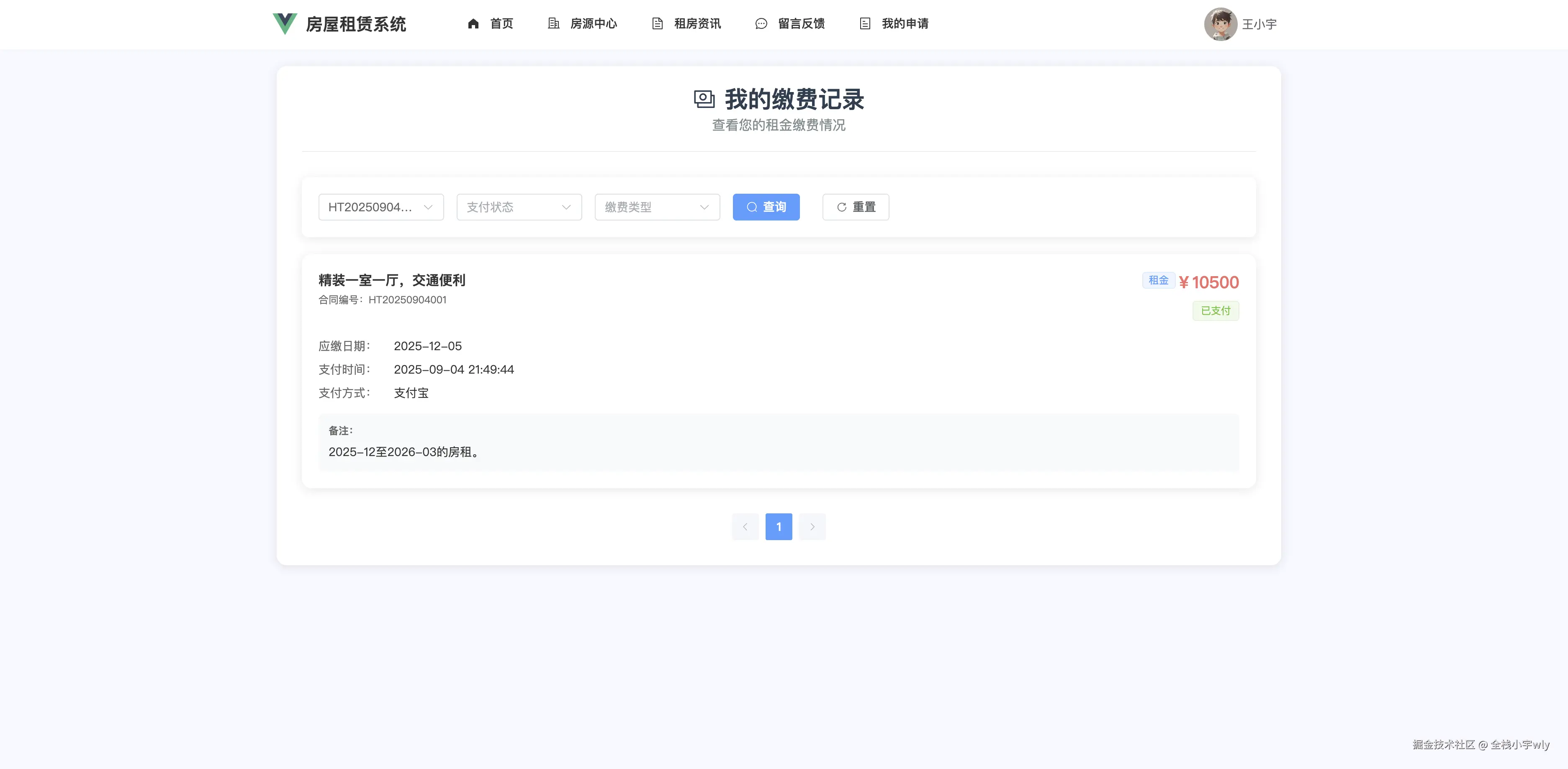Click the home icon beside 首页
This screenshot has height=769, width=1568.
[x=473, y=24]
